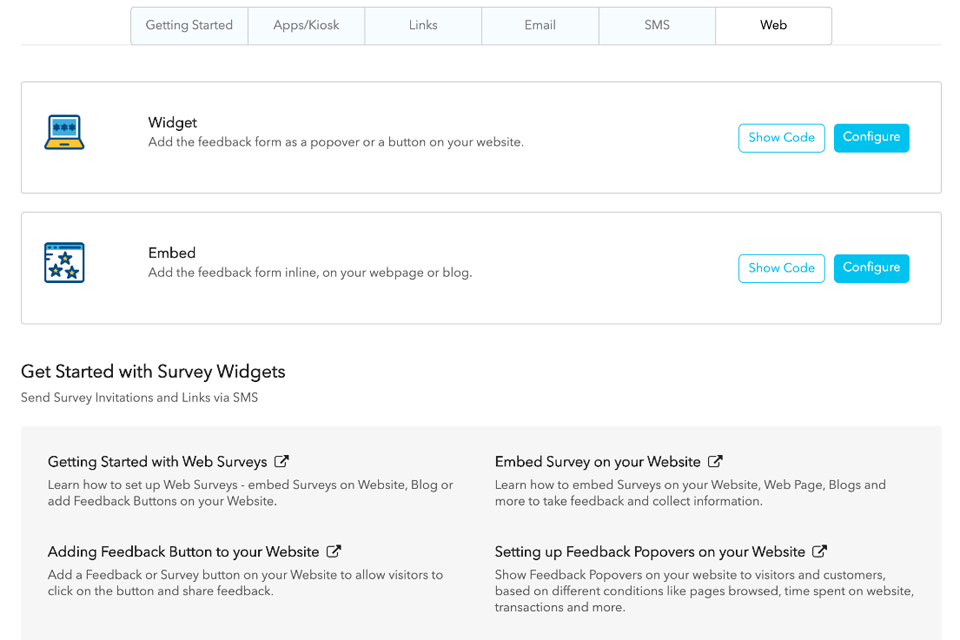
Task: Open Adding Feedback Button to your Website link
Action: coord(183,552)
